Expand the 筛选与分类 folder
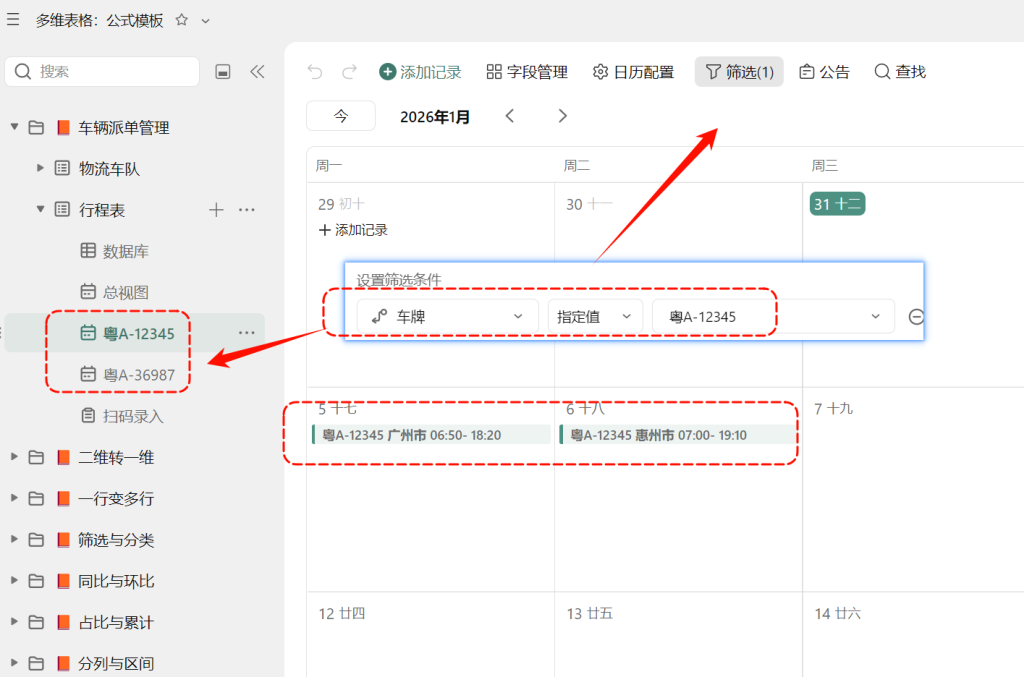This screenshot has width=1024, height=677. click(14, 539)
